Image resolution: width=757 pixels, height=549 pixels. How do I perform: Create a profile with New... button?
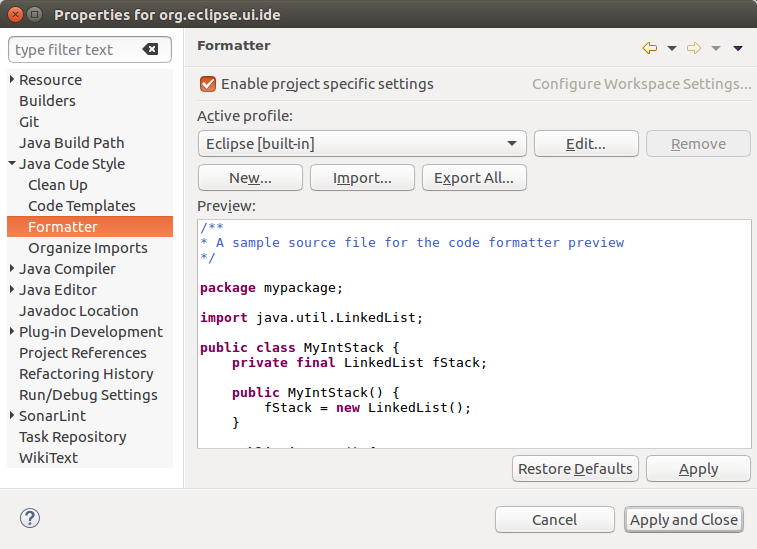click(x=250, y=178)
